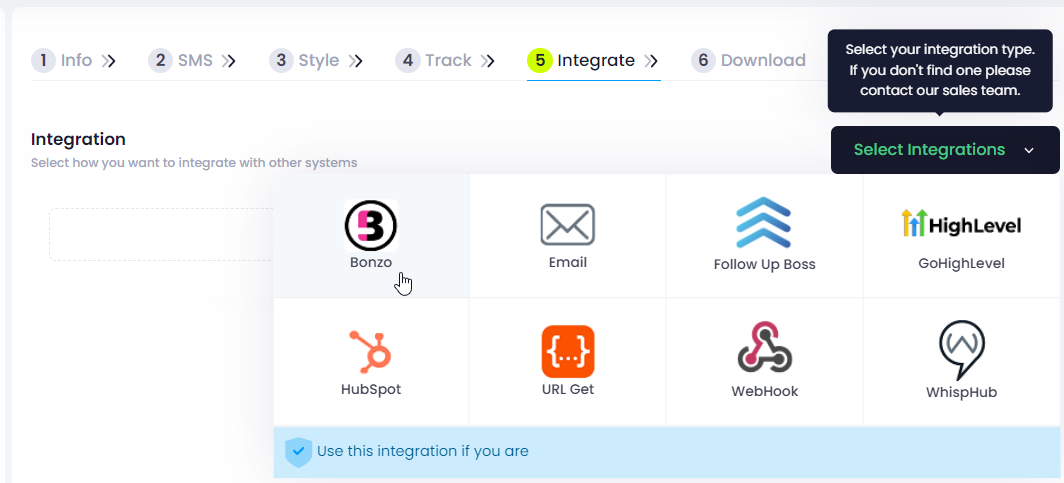Click the HubSpot label
Screen dimensions: 1064x483
click(370, 389)
